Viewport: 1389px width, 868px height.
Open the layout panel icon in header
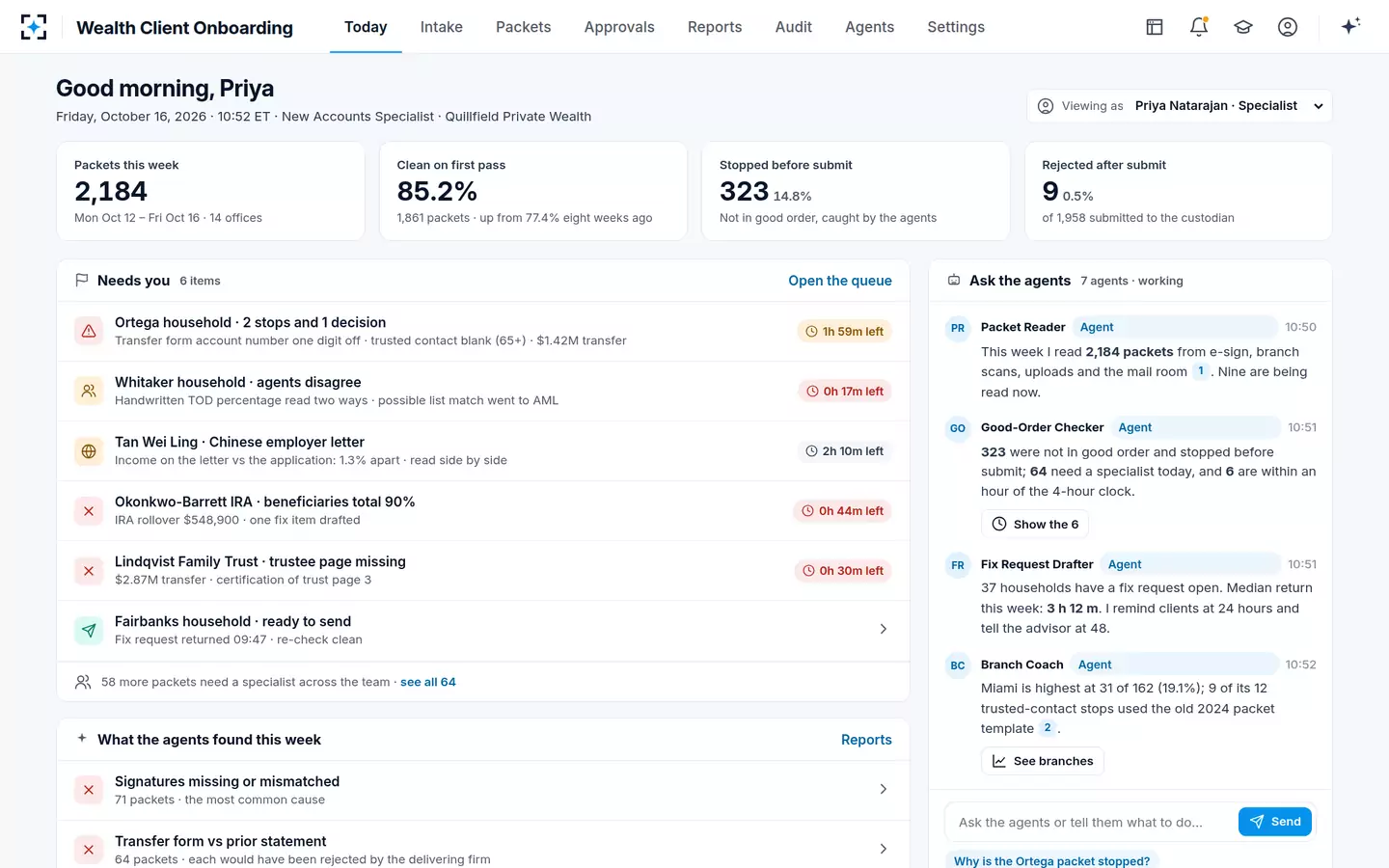tap(1155, 27)
